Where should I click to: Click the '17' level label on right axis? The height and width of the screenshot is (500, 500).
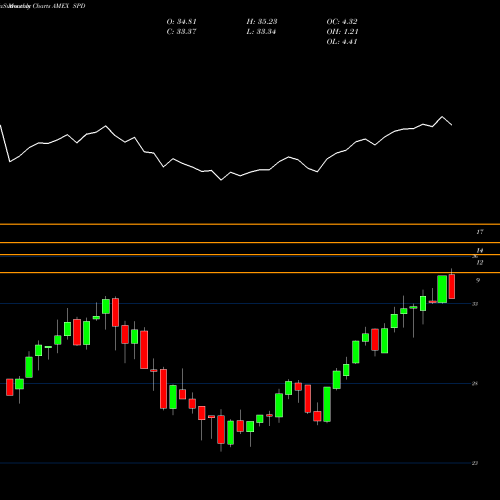click(480, 232)
